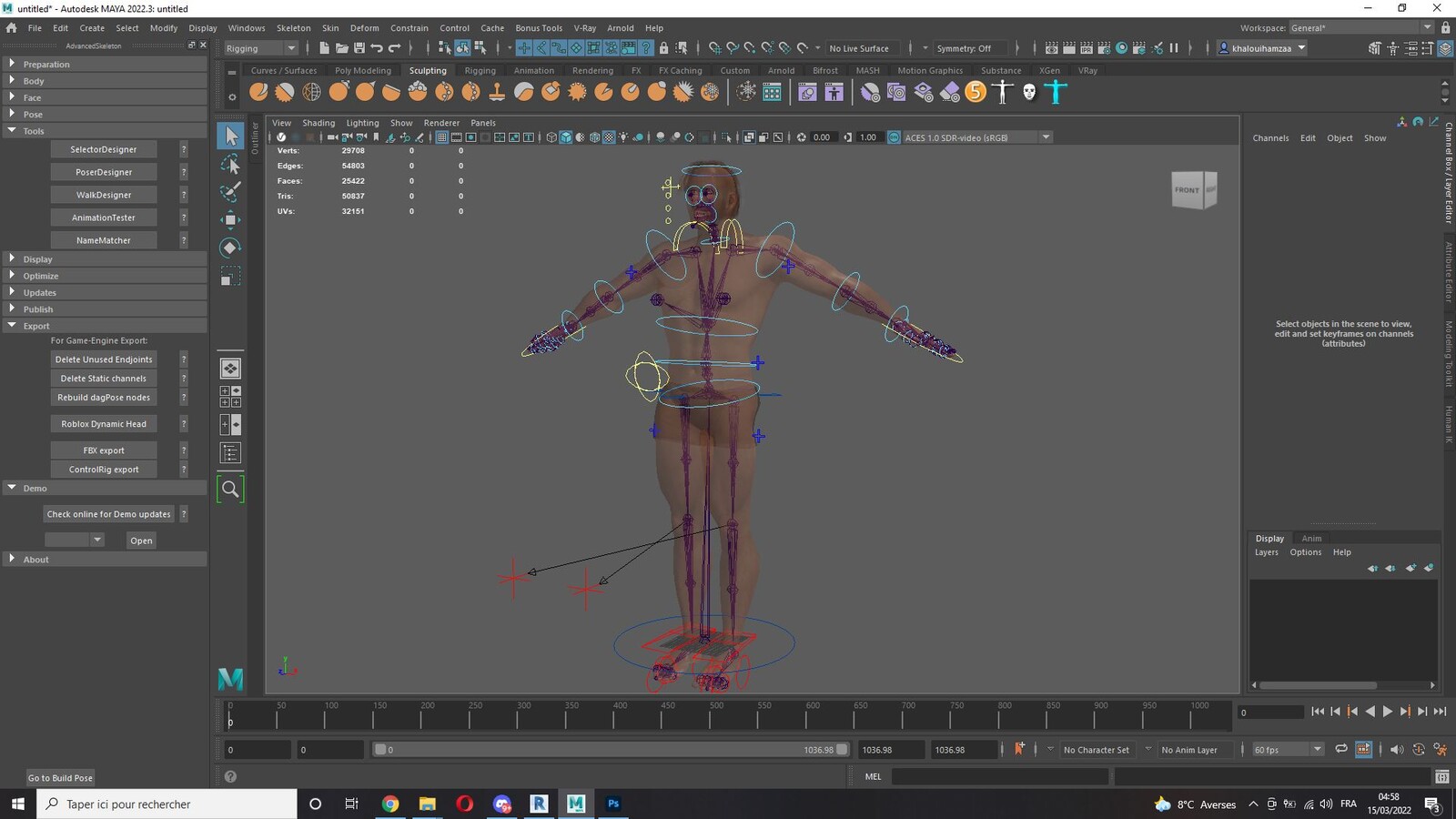Choose the Paint selection tool

pos(230,192)
